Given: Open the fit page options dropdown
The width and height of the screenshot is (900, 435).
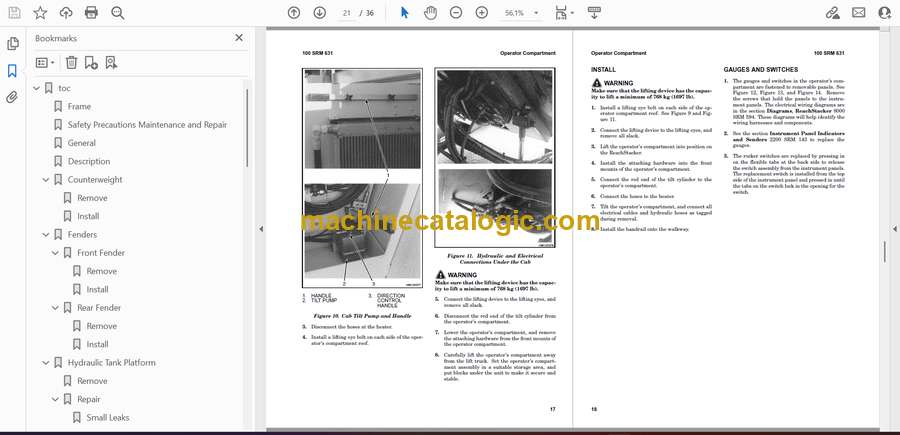Looking at the screenshot, I should (x=564, y=13).
